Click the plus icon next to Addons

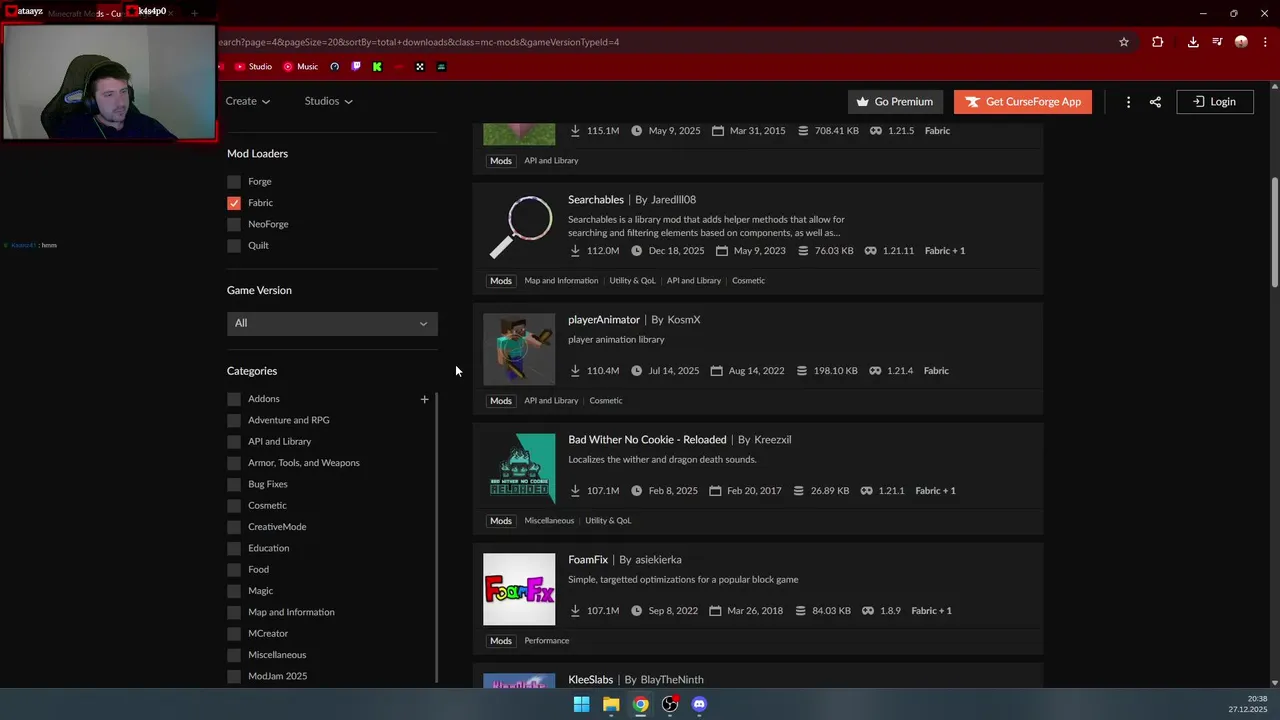424,399
